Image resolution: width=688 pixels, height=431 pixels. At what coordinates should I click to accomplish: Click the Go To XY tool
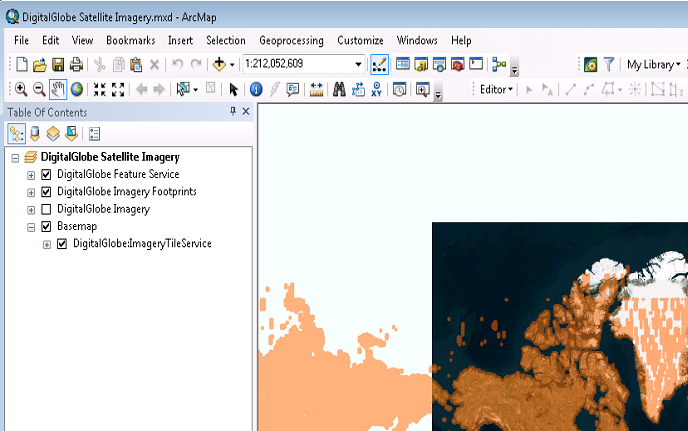point(376,89)
